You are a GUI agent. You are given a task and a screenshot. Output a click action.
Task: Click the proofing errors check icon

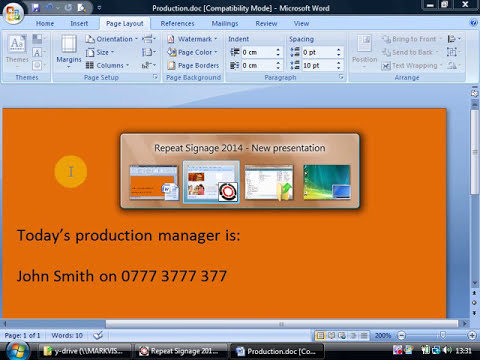[x=98, y=335]
